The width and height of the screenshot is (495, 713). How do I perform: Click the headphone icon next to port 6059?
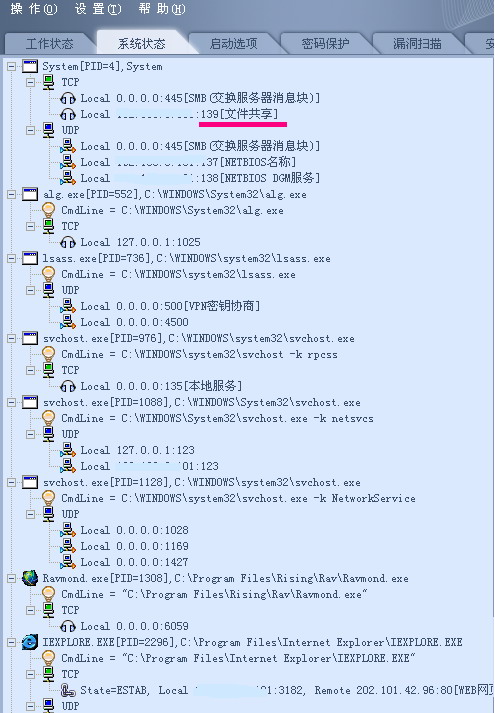coord(68,626)
